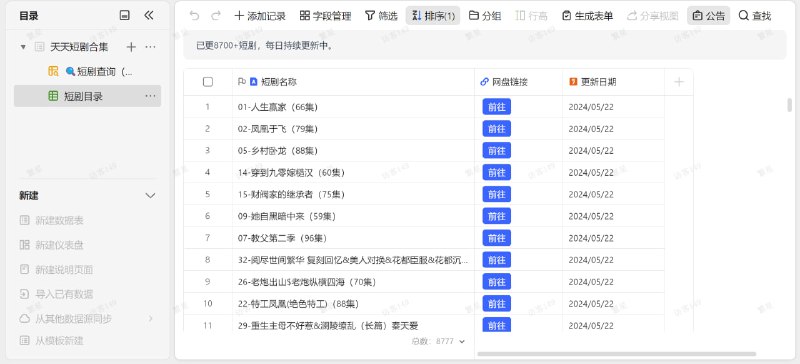Expand 从其他数据源同步 submenu arrow

pos(151,319)
